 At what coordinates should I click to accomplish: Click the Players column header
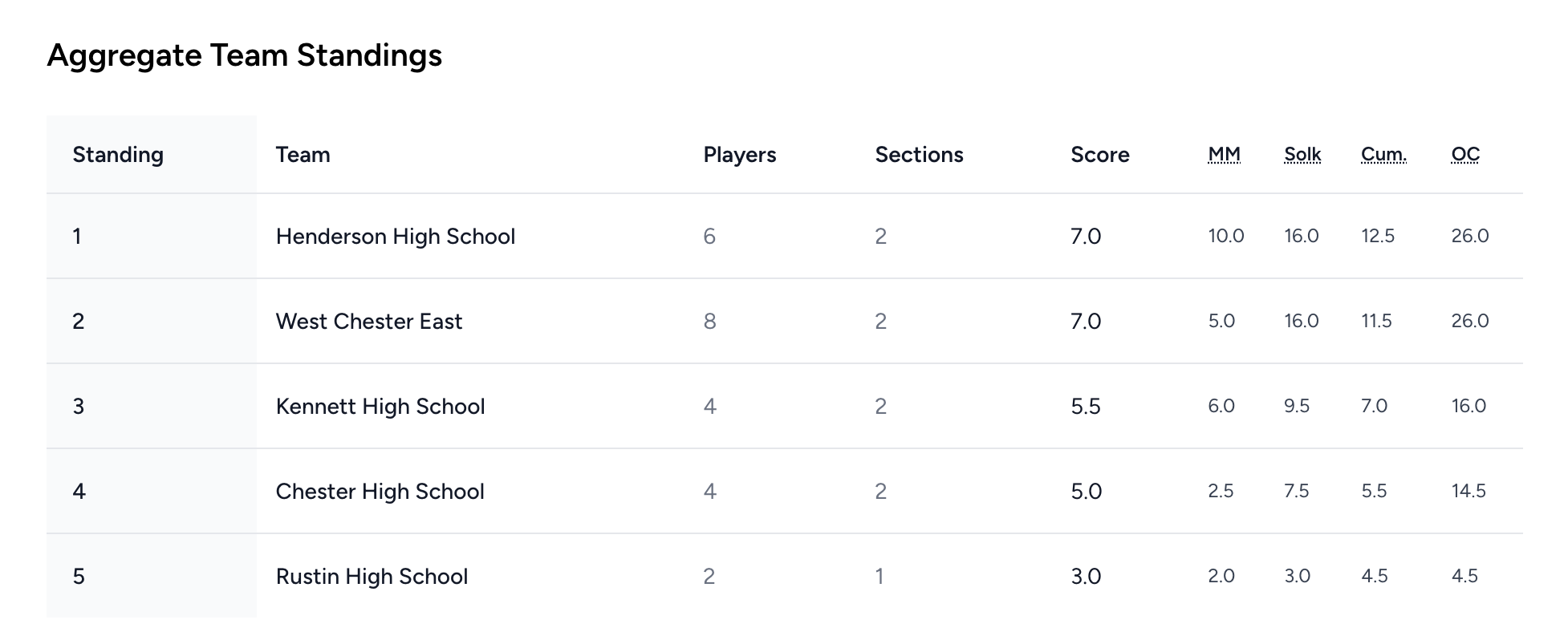pos(739,155)
